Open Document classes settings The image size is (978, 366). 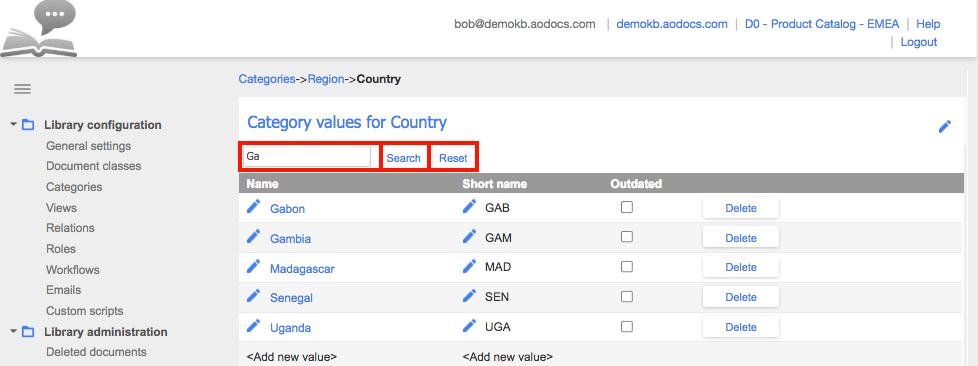(94, 166)
